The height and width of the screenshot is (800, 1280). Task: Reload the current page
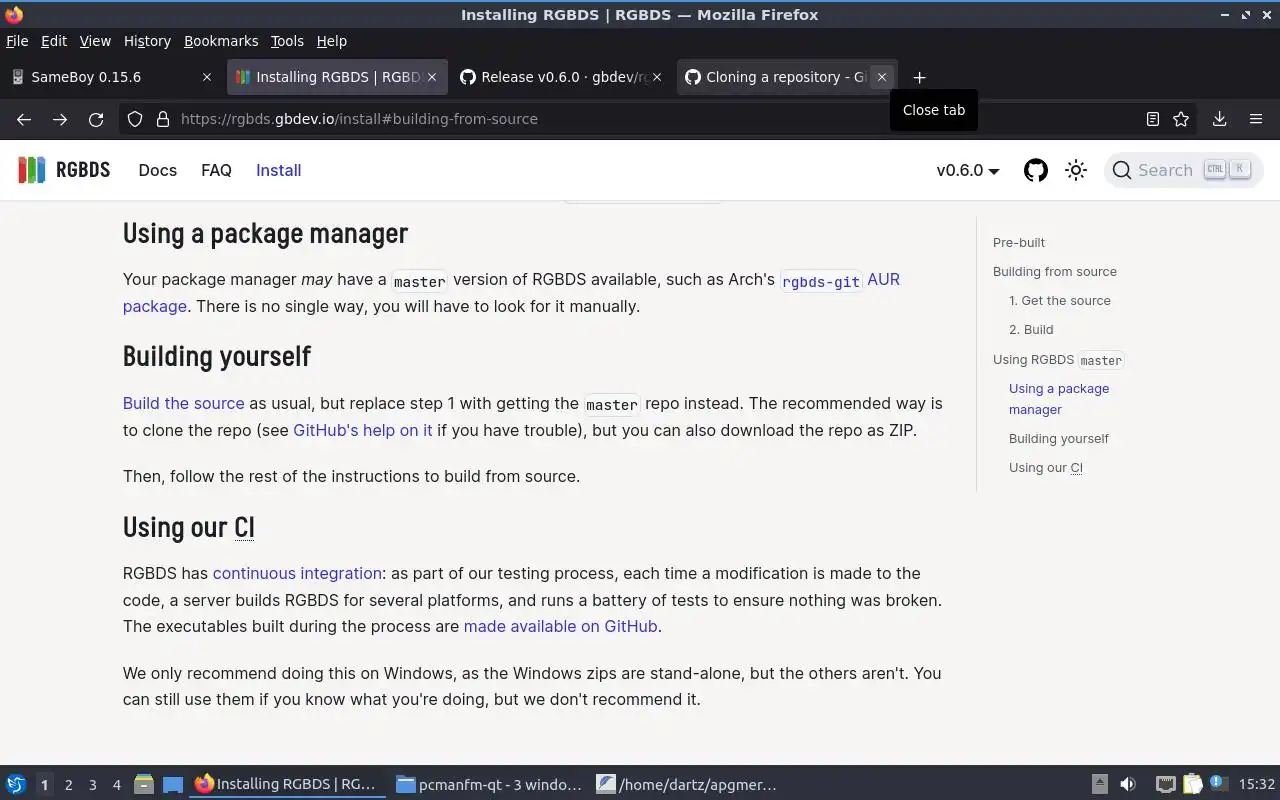point(96,119)
